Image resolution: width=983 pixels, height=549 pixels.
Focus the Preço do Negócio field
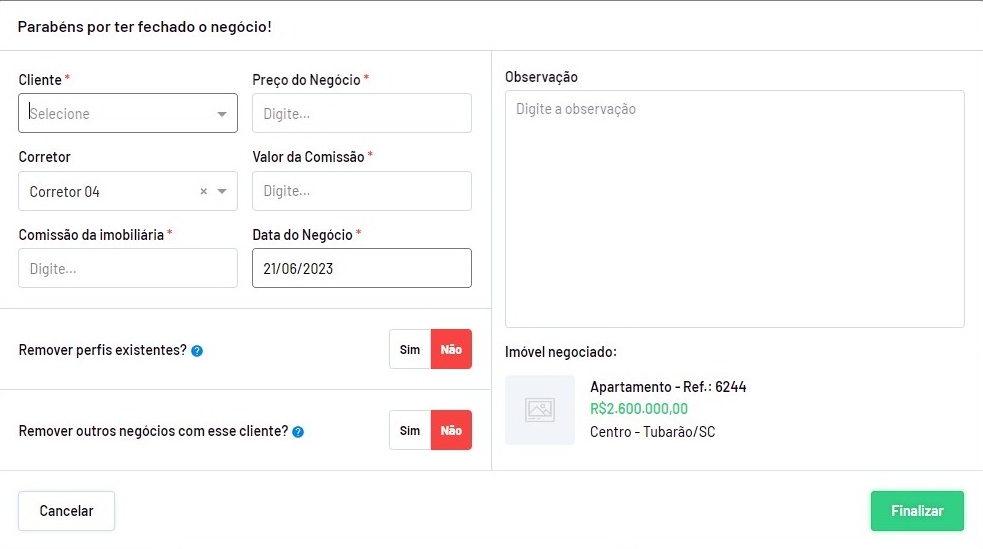tap(361, 114)
